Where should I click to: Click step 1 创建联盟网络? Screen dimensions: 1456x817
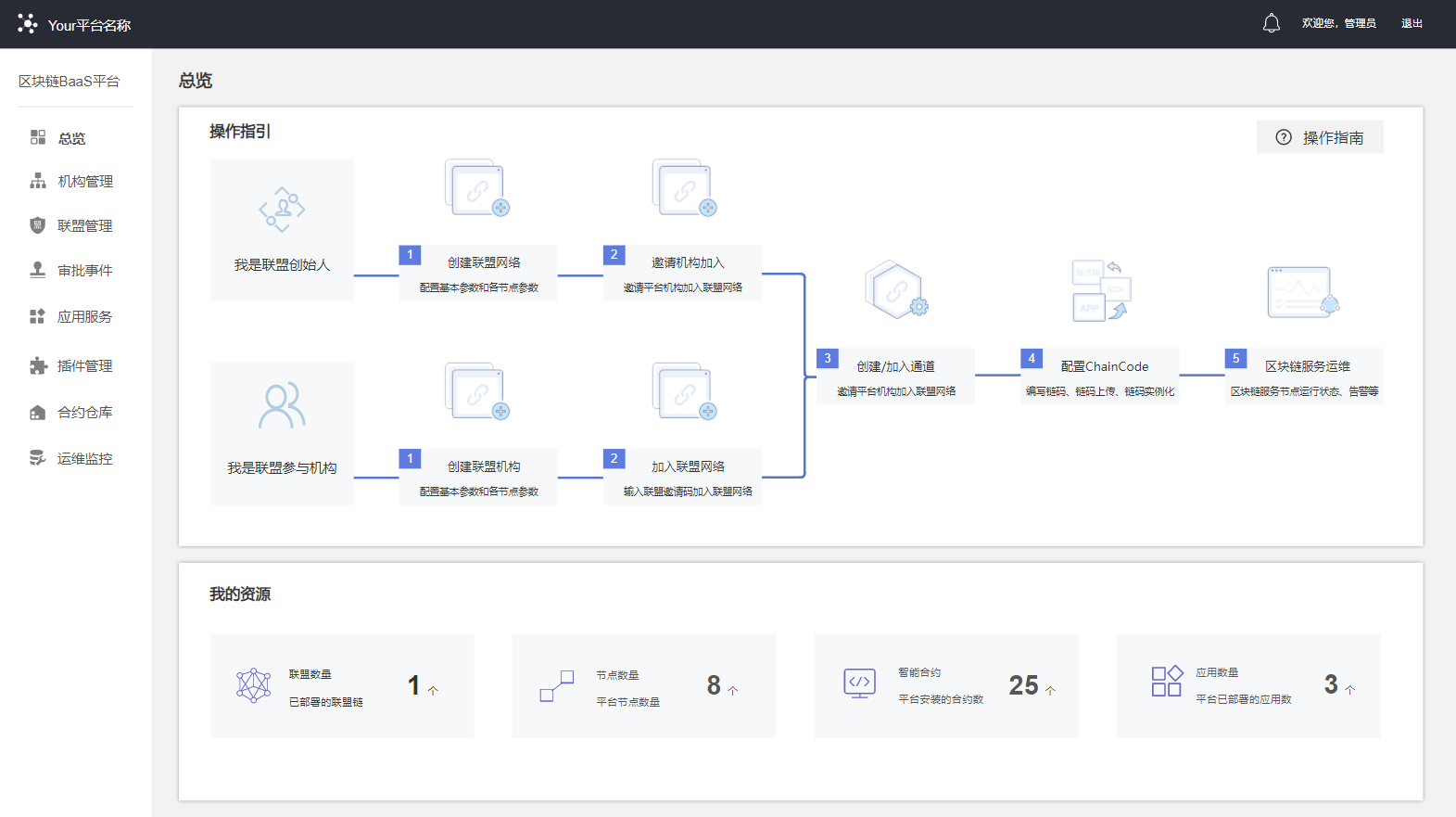(x=478, y=274)
